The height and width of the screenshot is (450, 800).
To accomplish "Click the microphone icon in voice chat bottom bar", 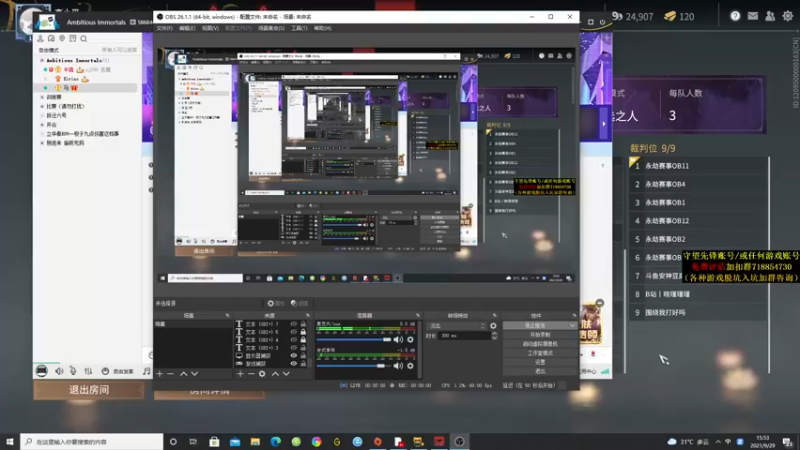I will pyautogui.click(x=73, y=371).
